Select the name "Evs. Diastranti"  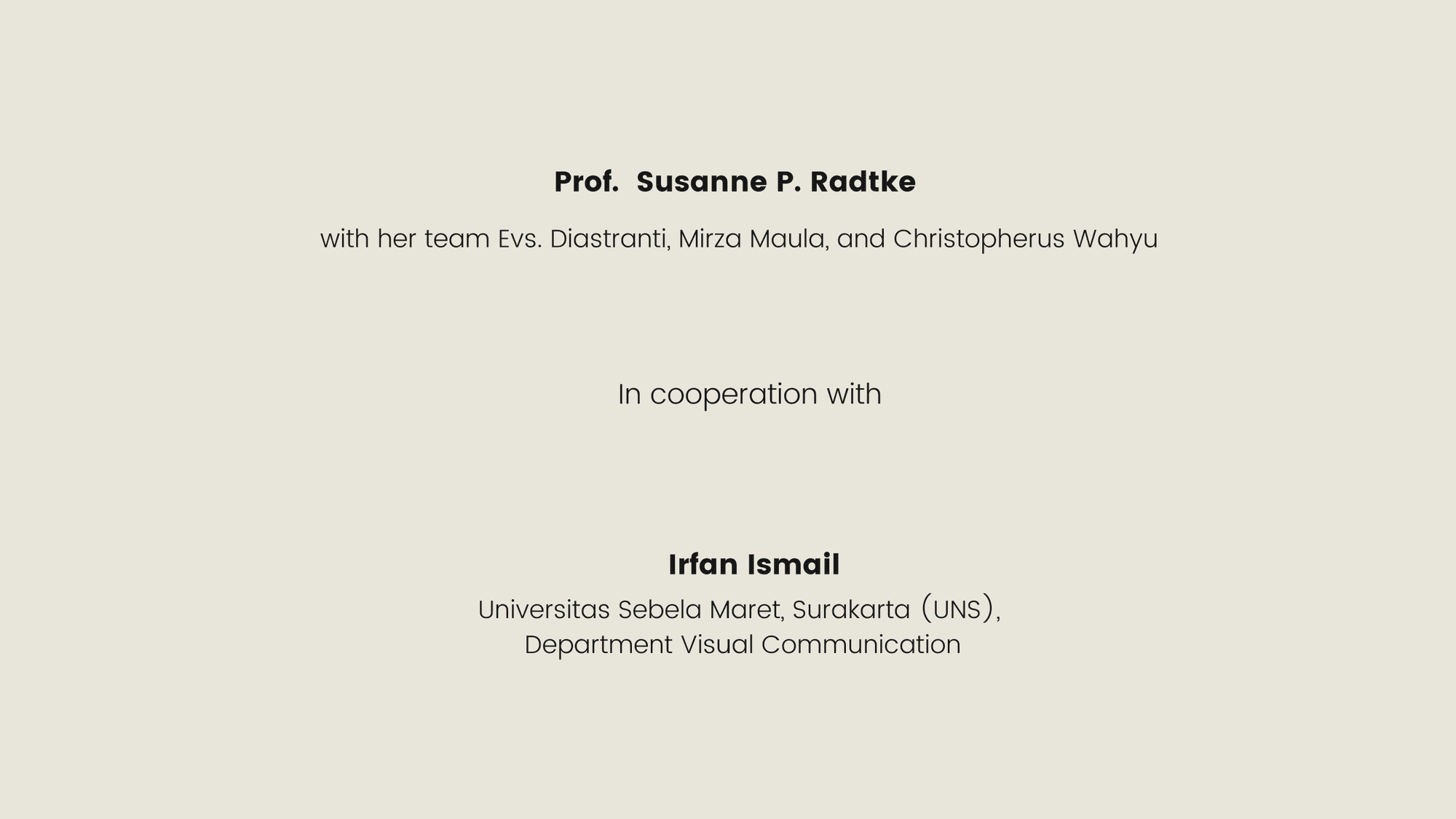click(x=583, y=239)
